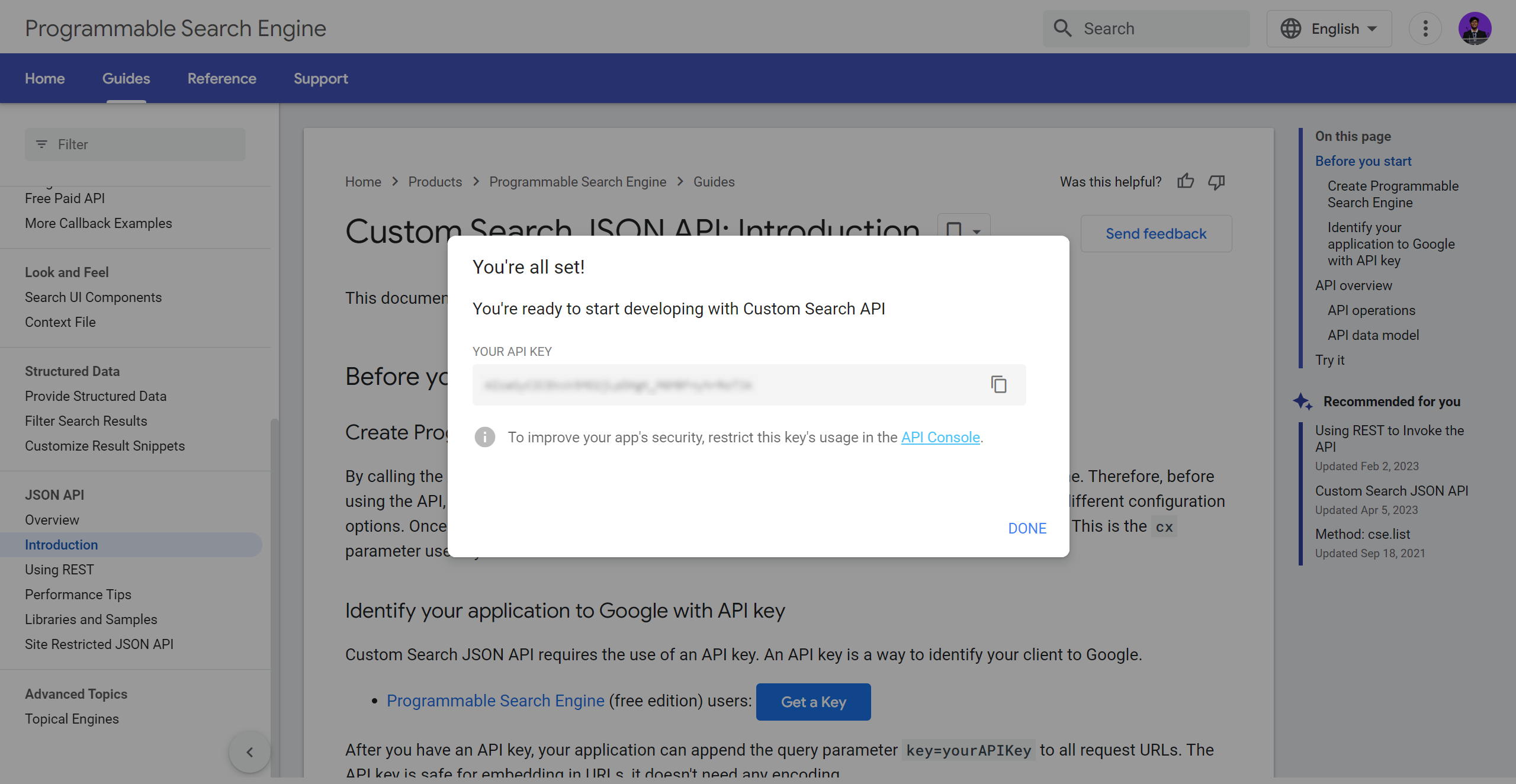Switch to the Support tab
Screen dimensions: 1516x784
[320, 78]
